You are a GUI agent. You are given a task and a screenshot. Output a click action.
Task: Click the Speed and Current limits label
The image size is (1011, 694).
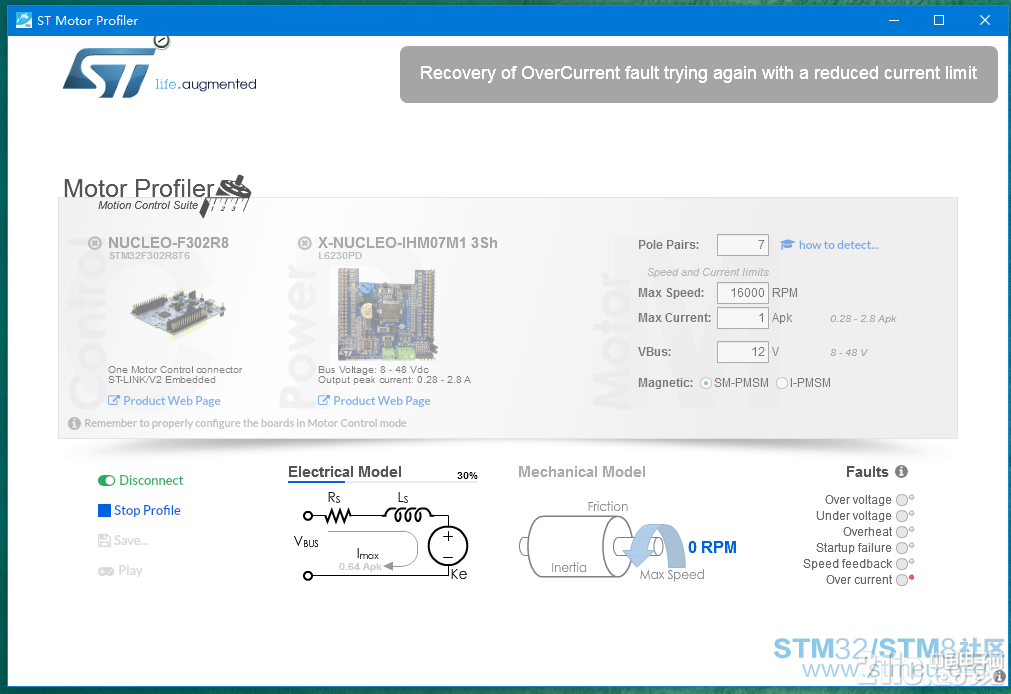click(x=708, y=272)
